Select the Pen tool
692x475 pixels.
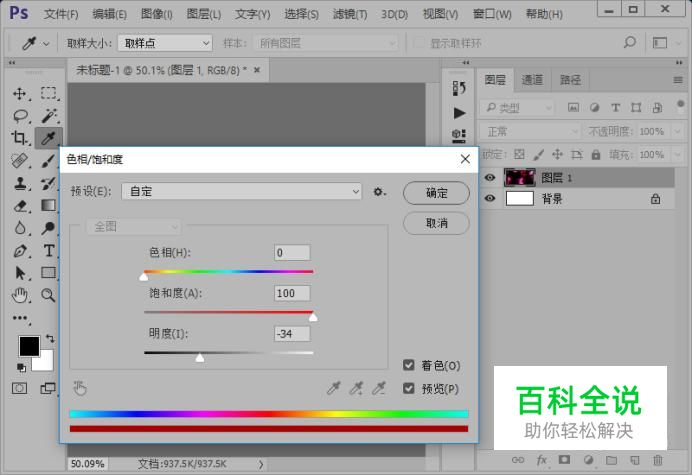tap(19, 251)
